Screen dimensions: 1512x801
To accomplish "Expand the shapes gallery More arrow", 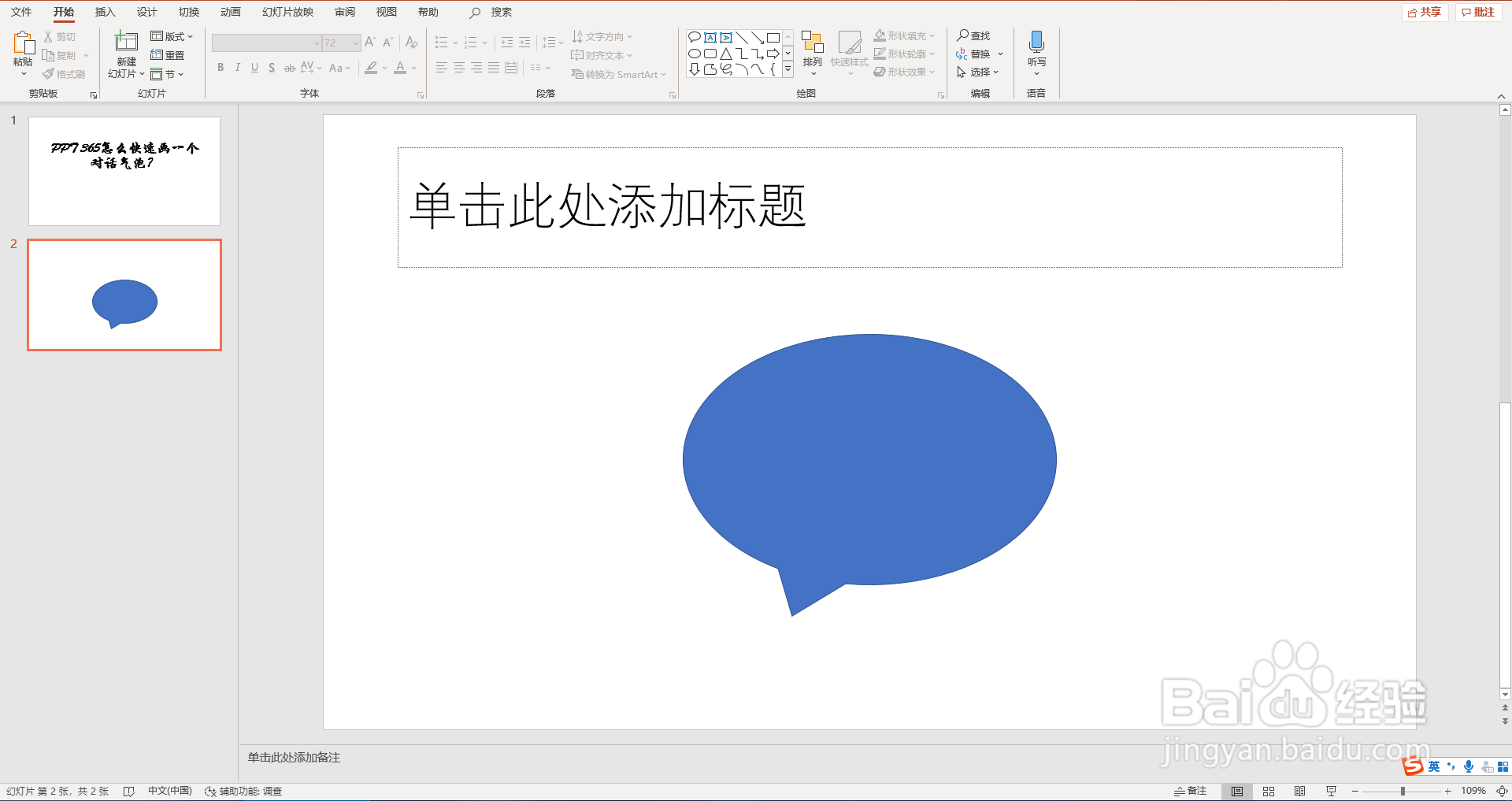I will (x=787, y=69).
